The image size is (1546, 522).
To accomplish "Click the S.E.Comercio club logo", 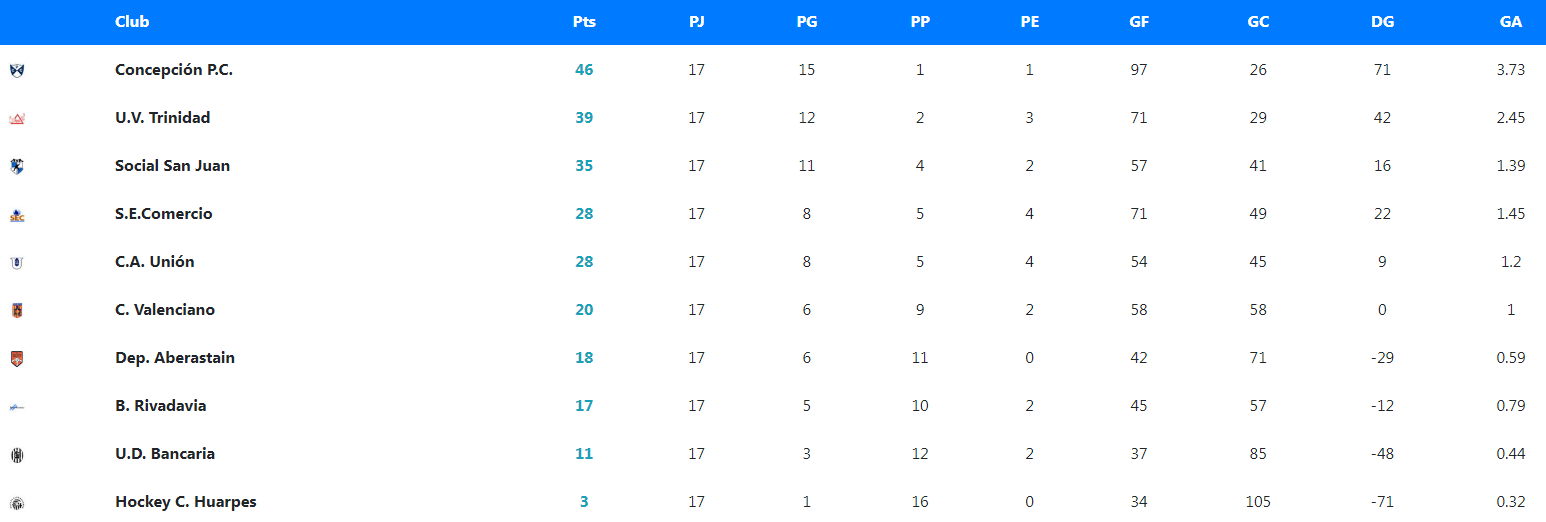I will (x=16, y=214).
